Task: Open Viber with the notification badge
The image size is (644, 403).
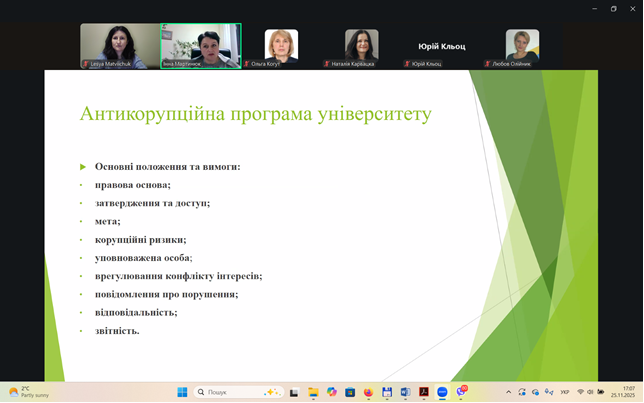Action: 461,392
